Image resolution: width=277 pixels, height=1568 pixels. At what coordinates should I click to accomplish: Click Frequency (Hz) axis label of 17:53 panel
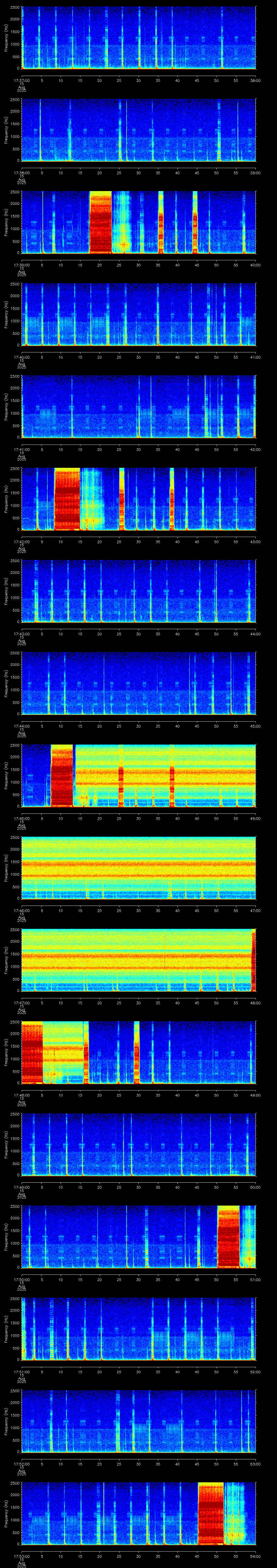pyautogui.click(x=6, y=1513)
